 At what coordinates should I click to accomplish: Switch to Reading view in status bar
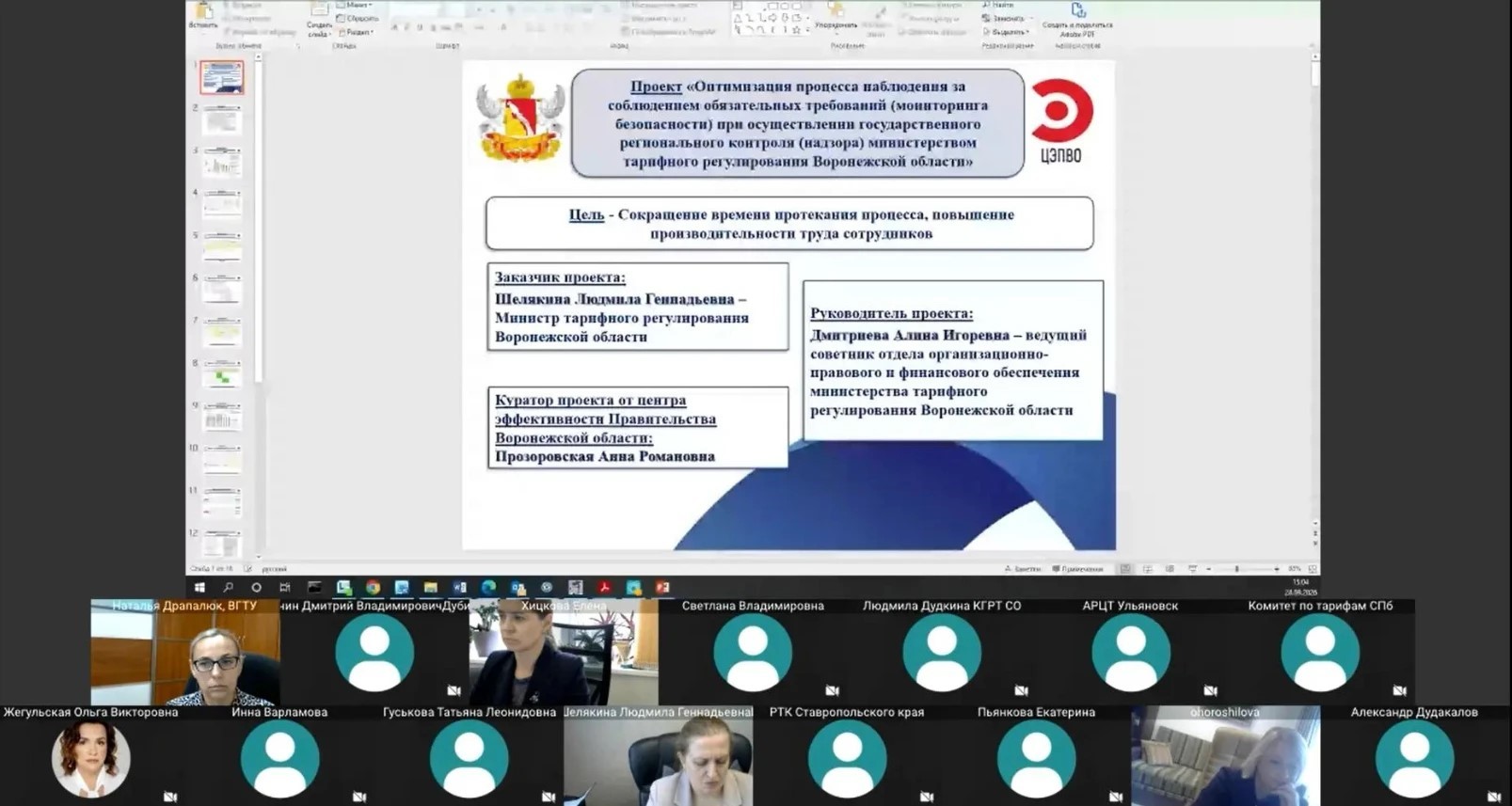pos(1170,569)
